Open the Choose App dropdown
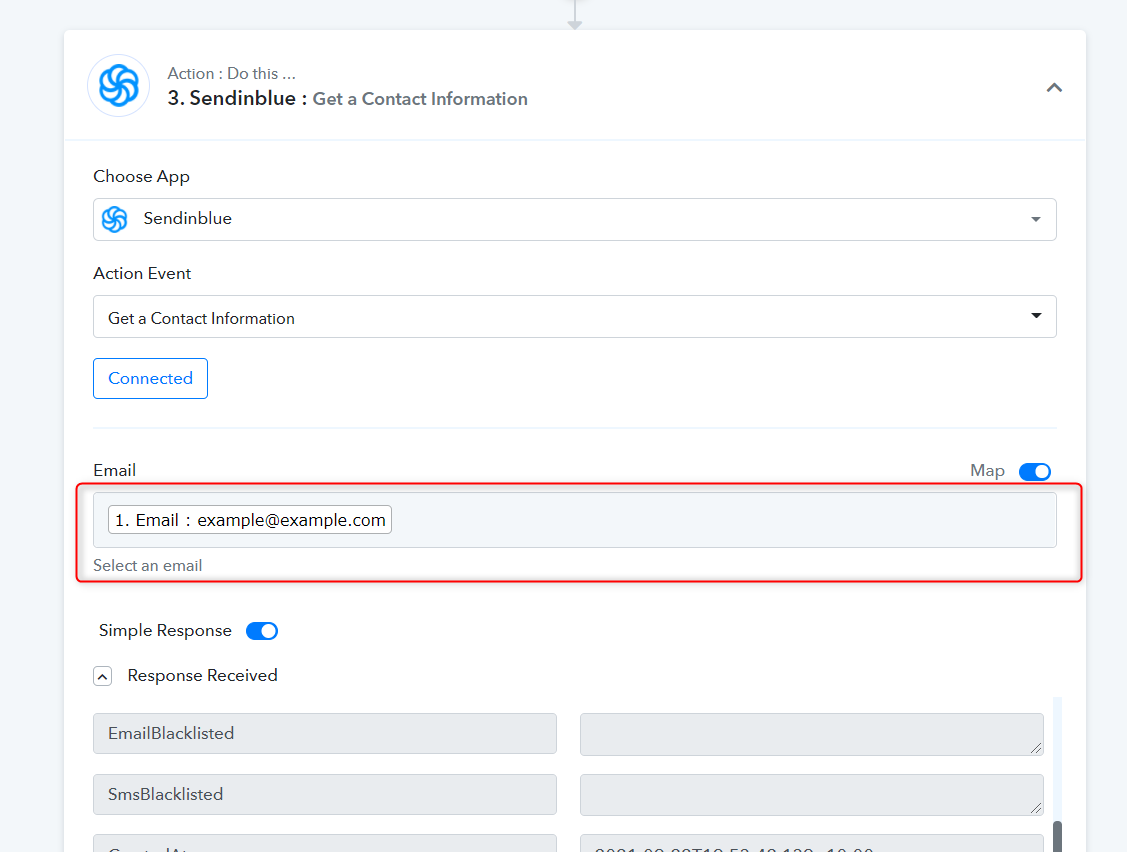1127x852 pixels. tap(574, 219)
